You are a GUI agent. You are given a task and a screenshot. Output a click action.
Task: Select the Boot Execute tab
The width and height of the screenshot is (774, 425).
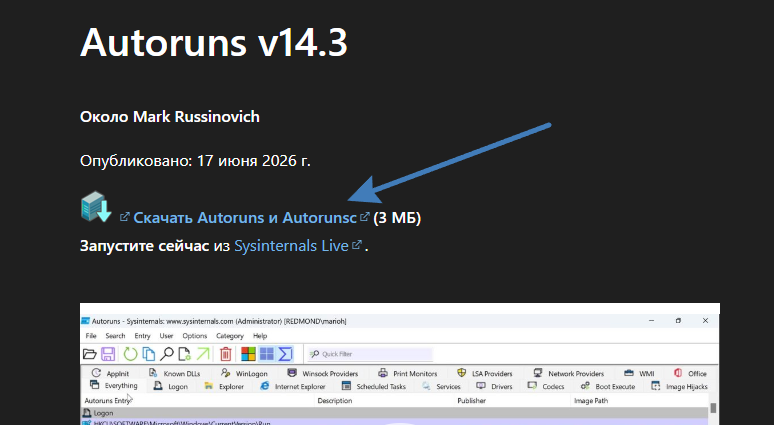[x=608, y=386]
